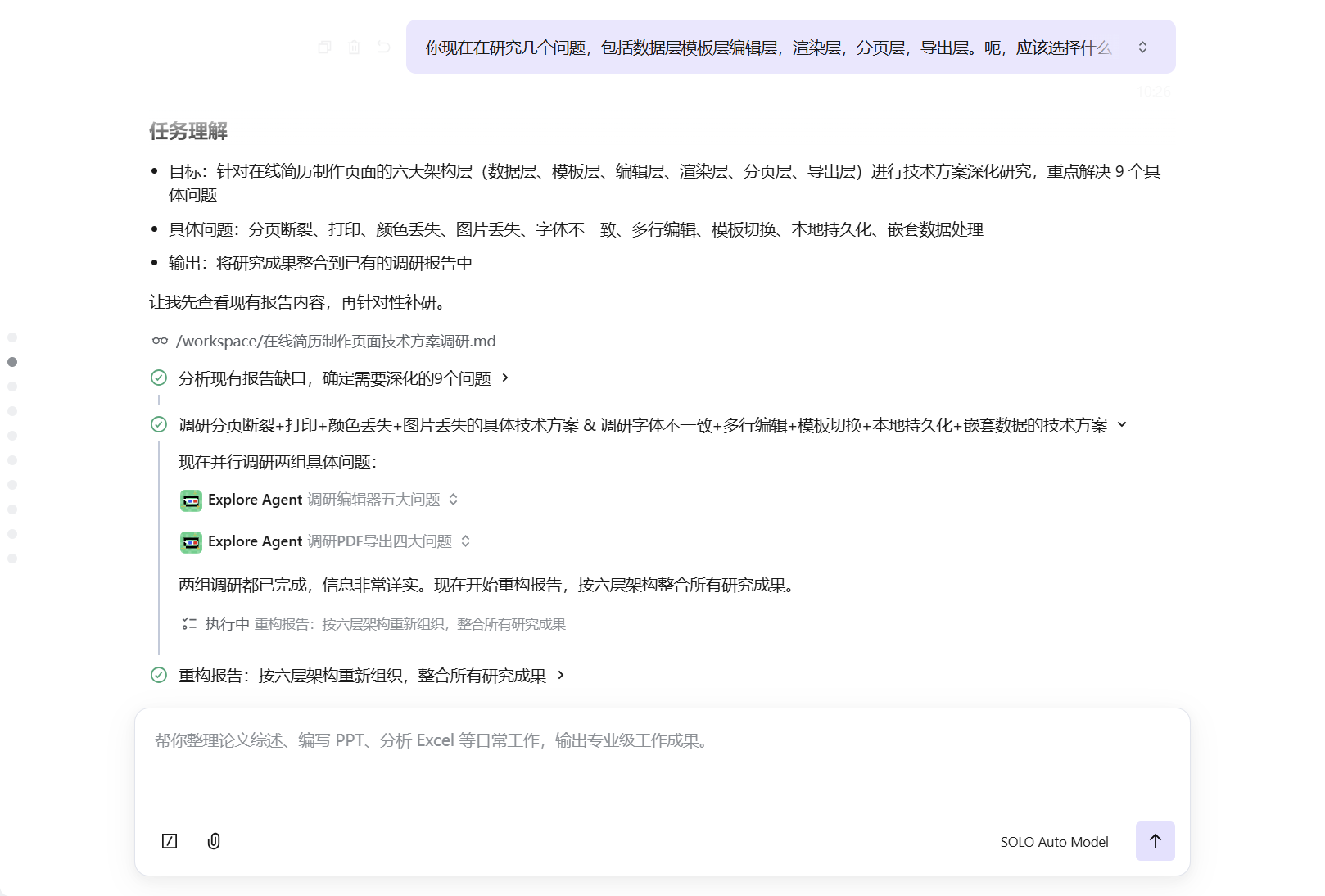This screenshot has height=896, width=1325.
Task: Click green check circle for 调研分页断裂 step
Action: point(159,424)
